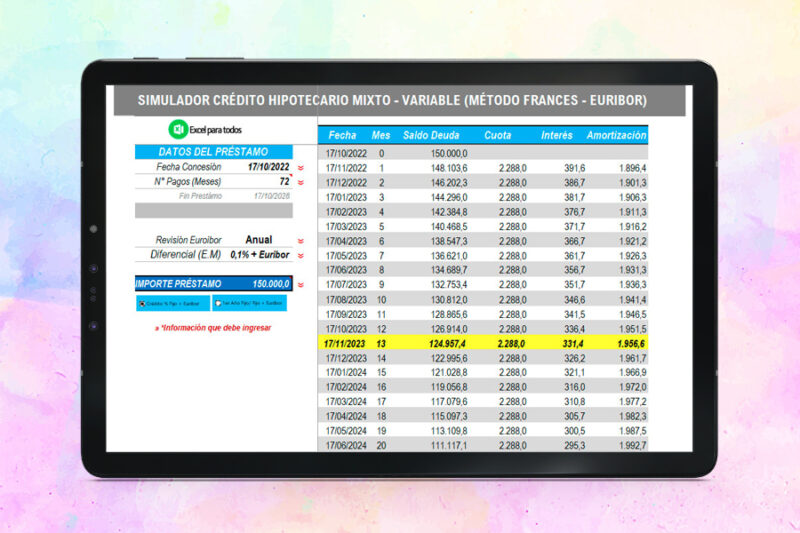Select the date cell 17/04/2024
Image resolution: width=800 pixels, height=533 pixels.
pos(346,417)
